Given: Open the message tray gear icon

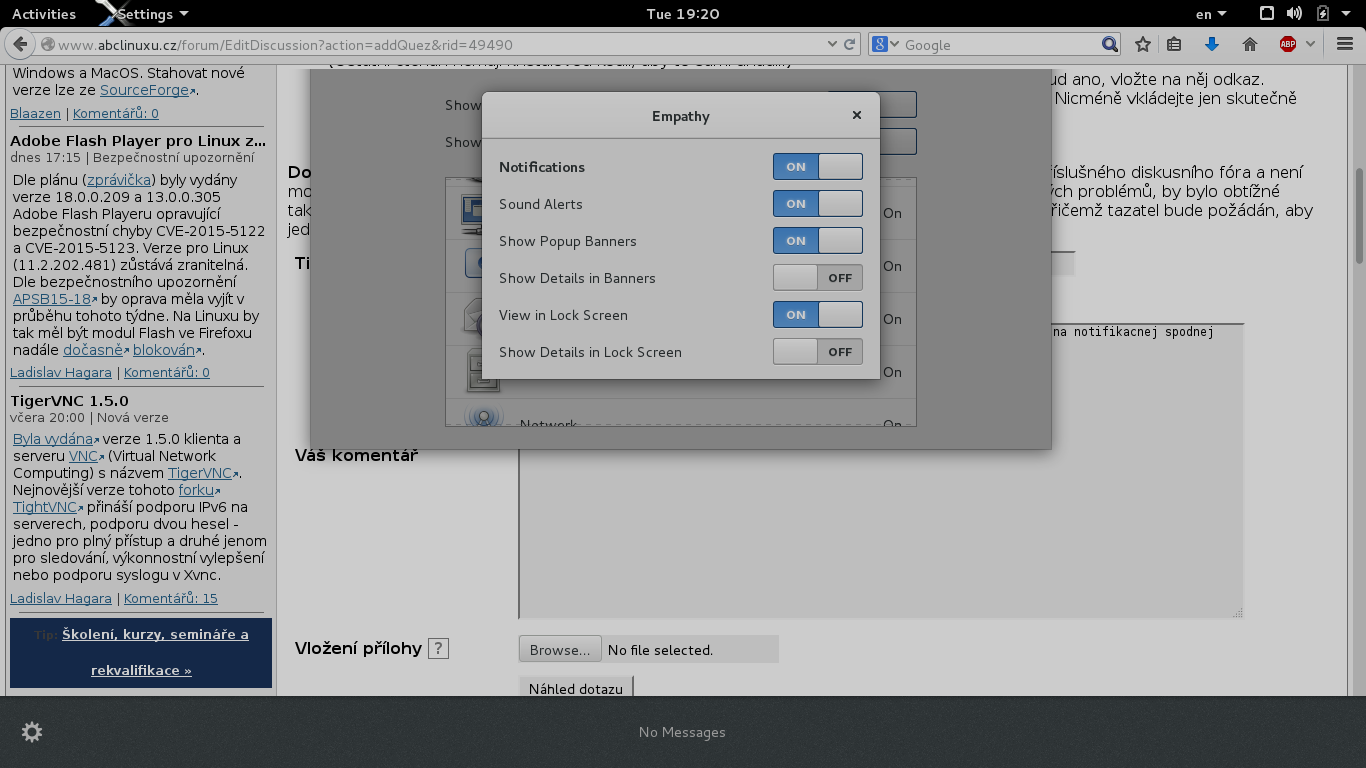Looking at the screenshot, I should [x=32, y=732].
